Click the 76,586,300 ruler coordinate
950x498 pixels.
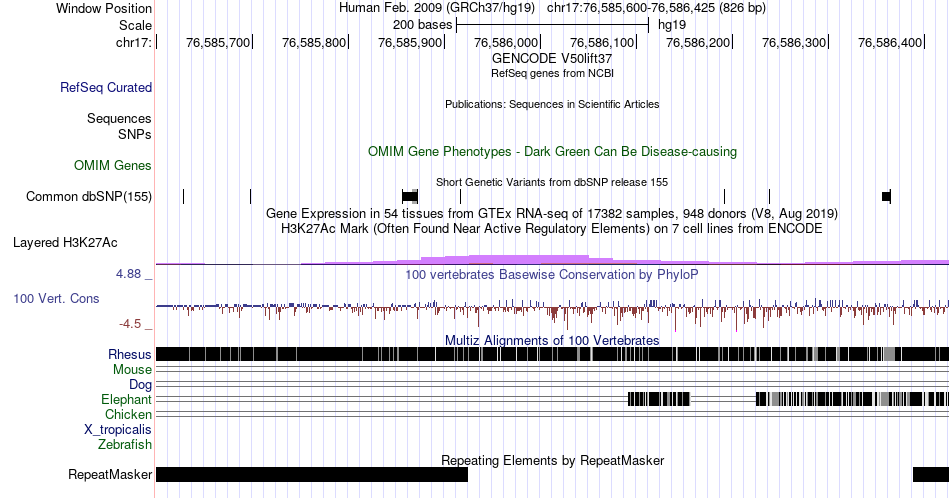[x=794, y=42]
